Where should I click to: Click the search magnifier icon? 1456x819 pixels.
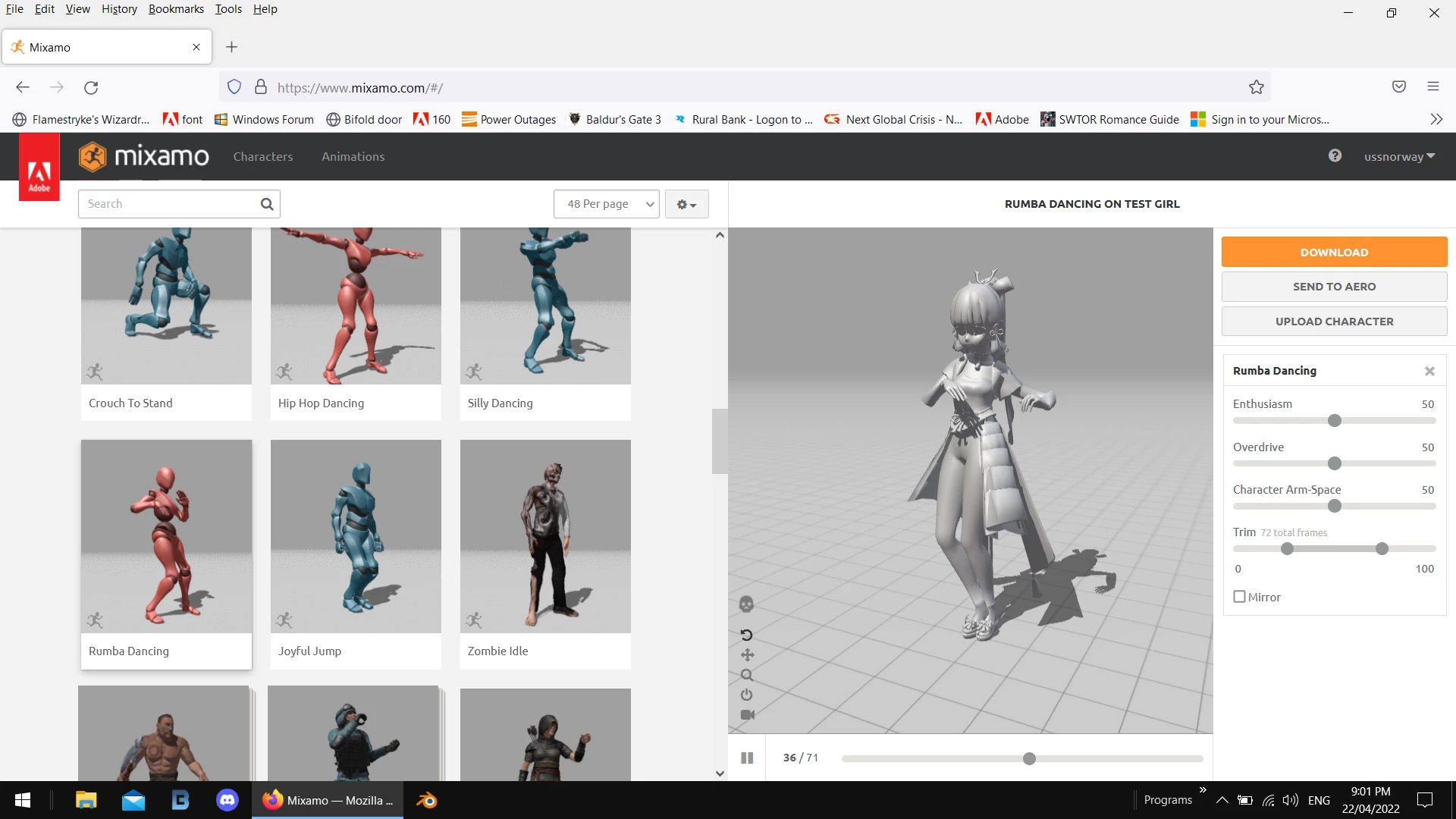tap(267, 204)
